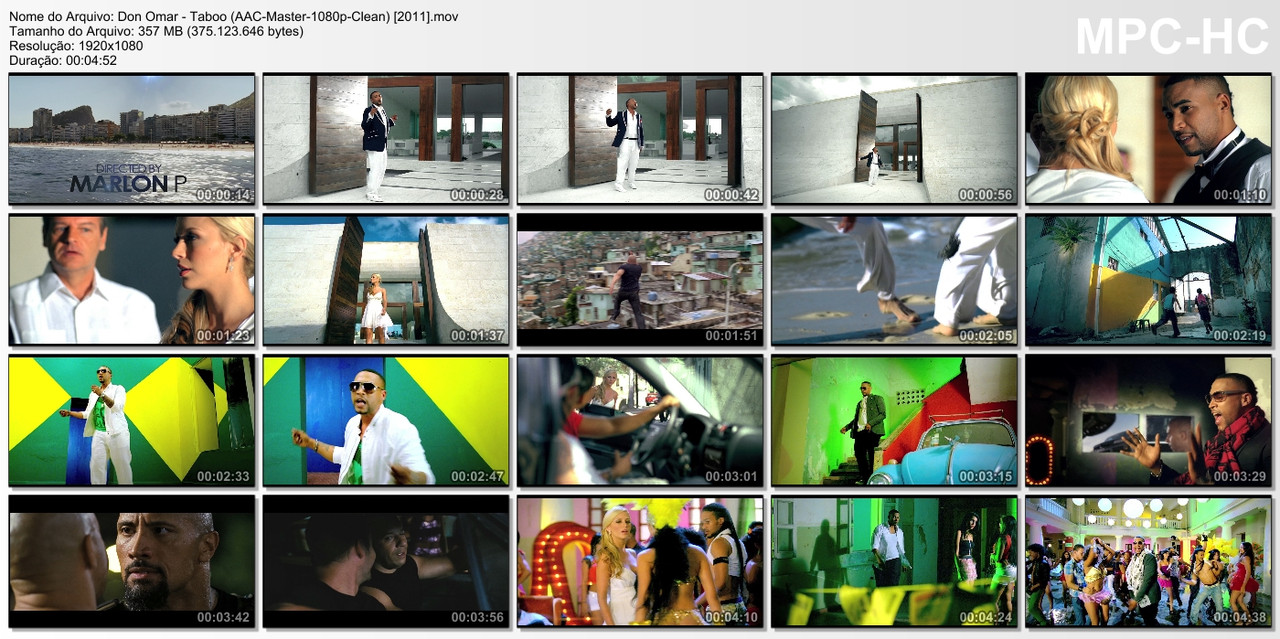This screenshot has width=1280, height=639.
Task: Click the thumbnail at 00:00:14
Action: [x=132, y=139]
